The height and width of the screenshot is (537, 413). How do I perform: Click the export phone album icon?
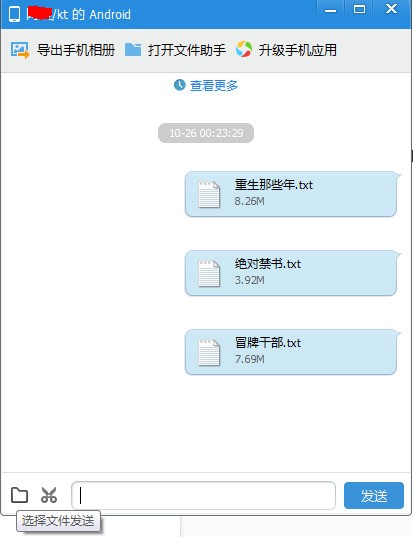(20, 50)
